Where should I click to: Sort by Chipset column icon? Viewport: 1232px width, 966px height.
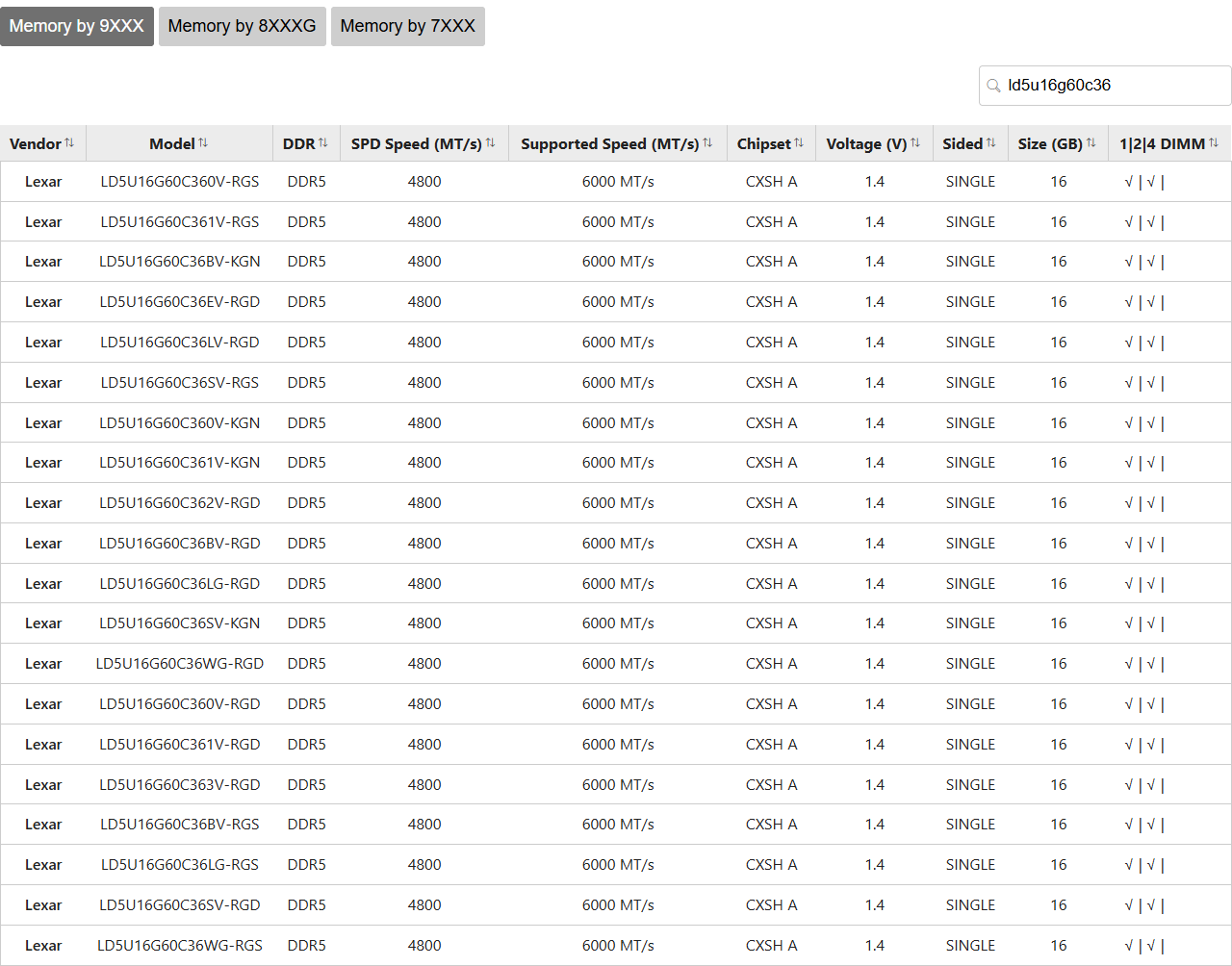[x=799, y=143]
